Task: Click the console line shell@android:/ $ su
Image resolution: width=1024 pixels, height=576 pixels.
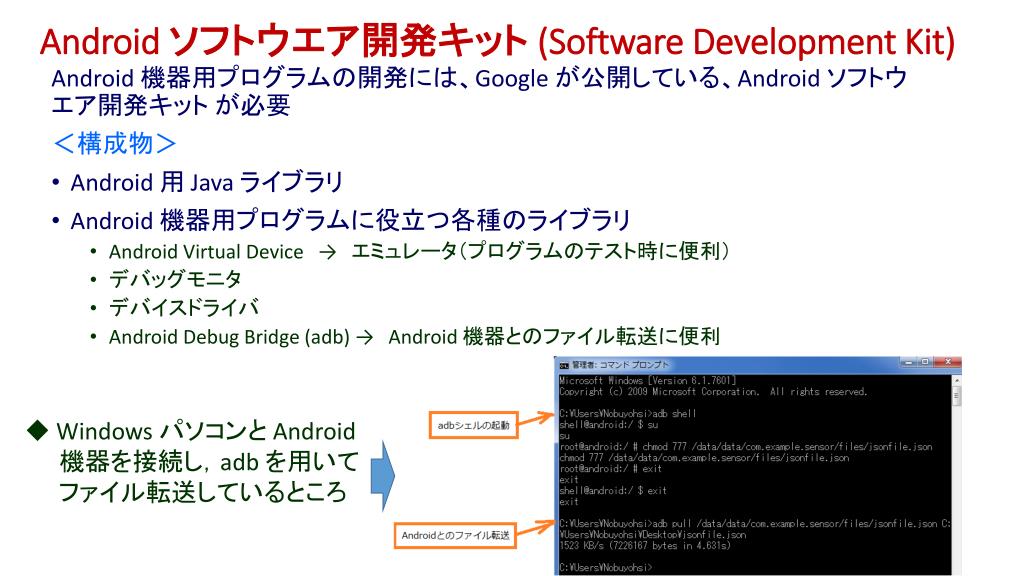Action: [x=609, y=424]
